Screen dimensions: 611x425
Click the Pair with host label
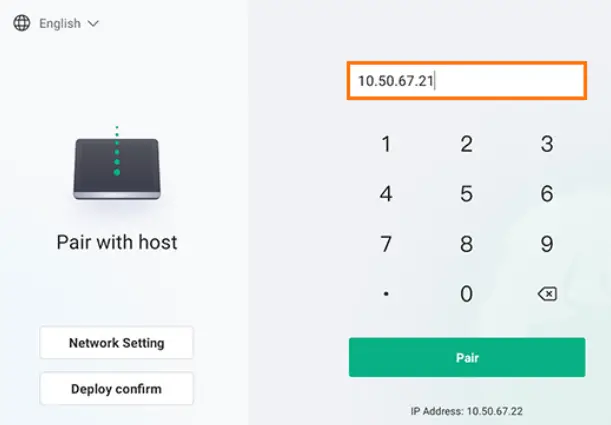[x=117, y=242]
